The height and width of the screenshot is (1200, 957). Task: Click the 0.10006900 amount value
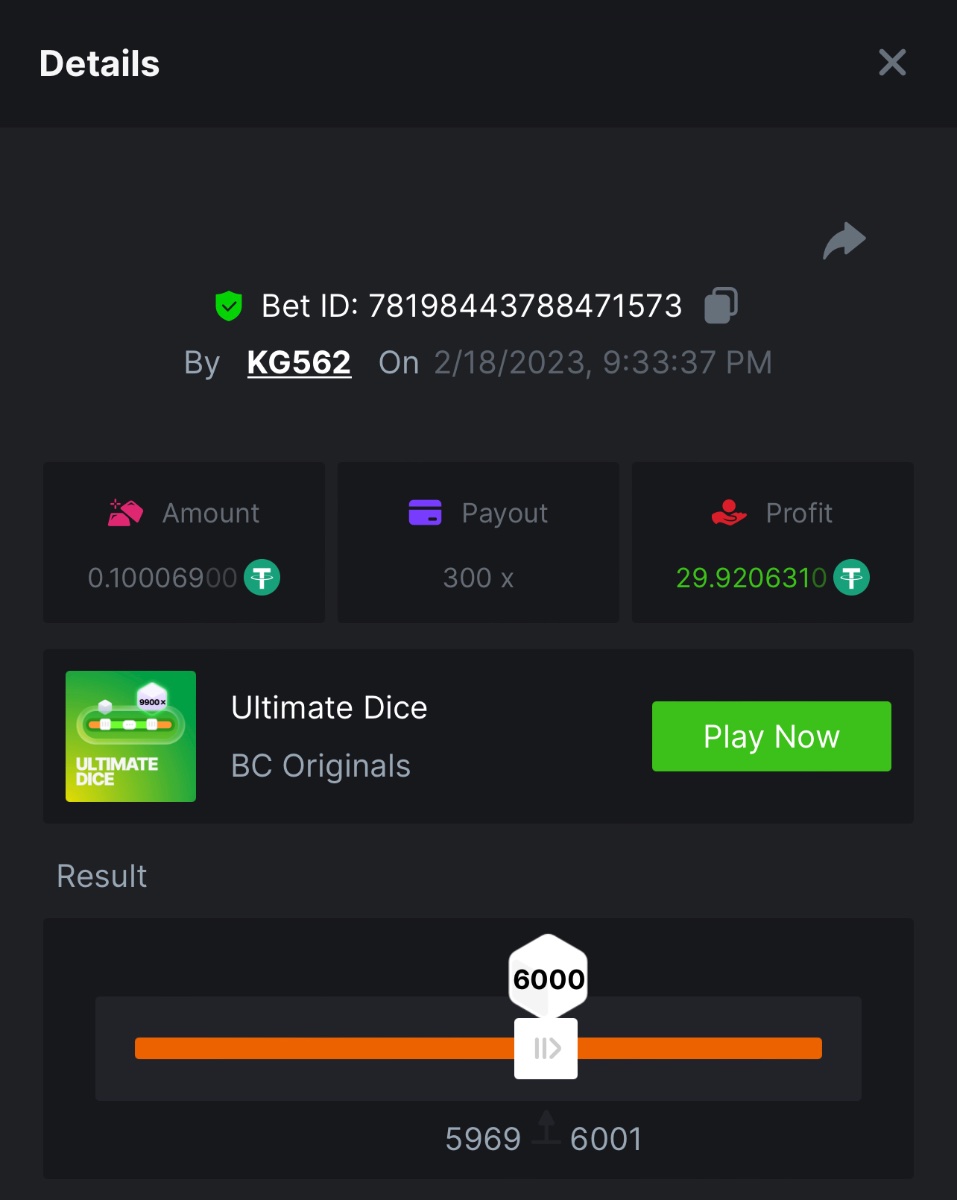pyautogui.click(x=163, y=577)
